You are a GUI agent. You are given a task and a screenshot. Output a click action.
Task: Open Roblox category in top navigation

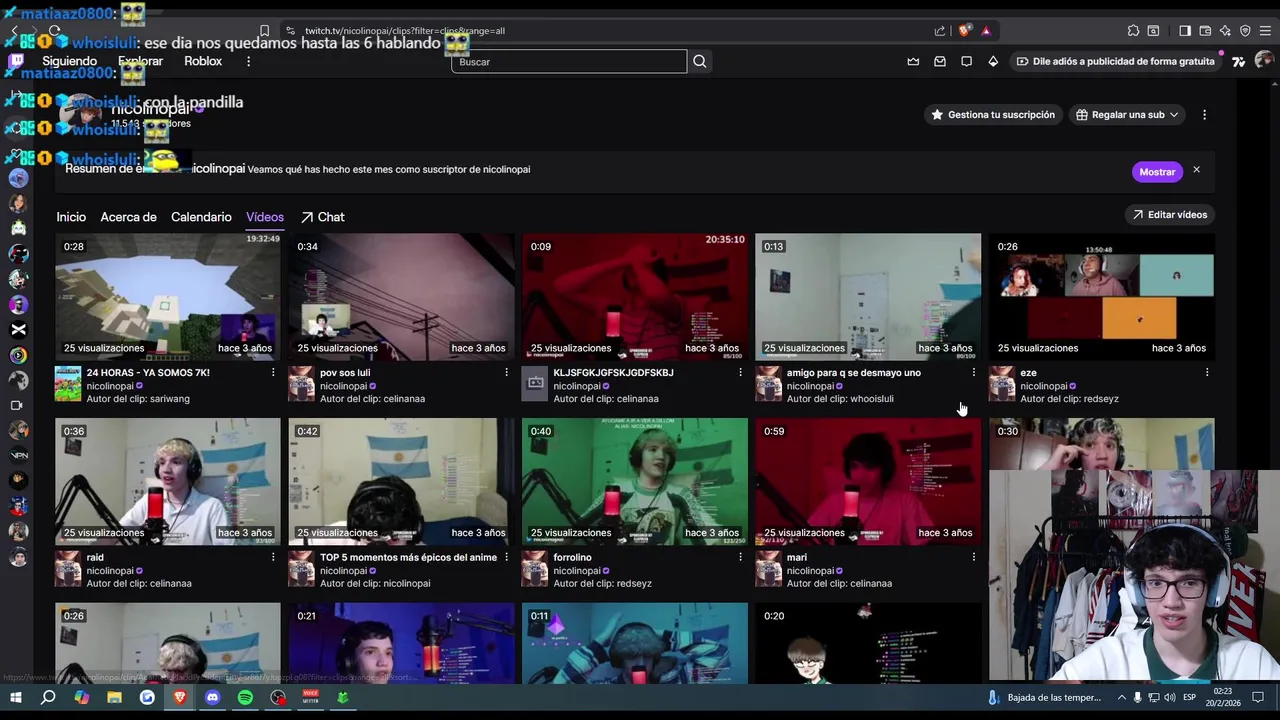click(x=203, y=61)
